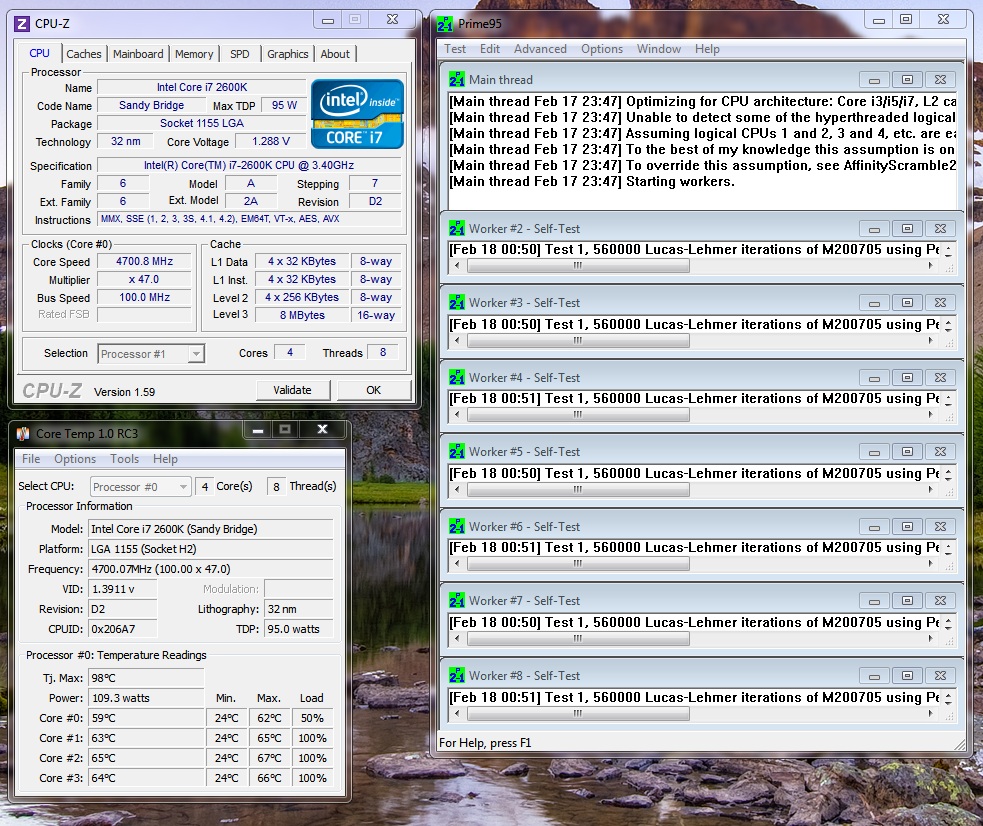The height and width of the screenshot is (826, 983).
Task: Click the Worker #2 vertical scroll stepper
Action: point(949,251)
